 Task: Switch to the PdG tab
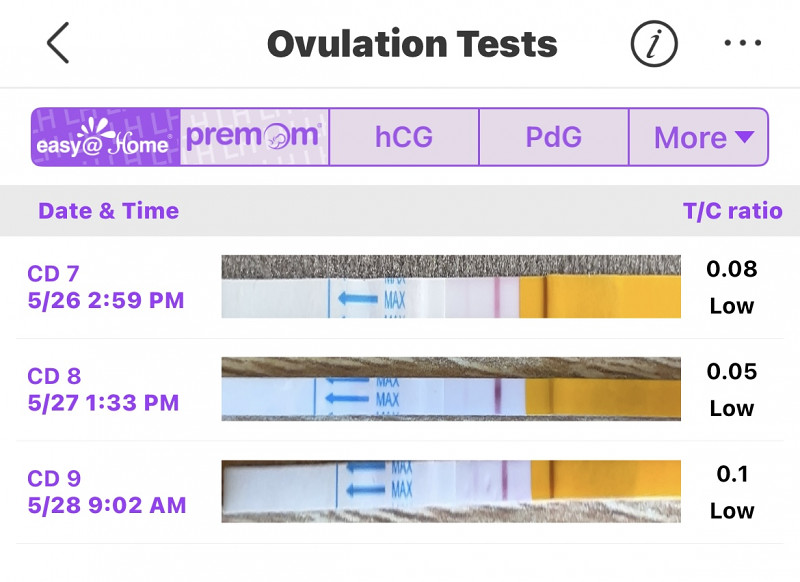(x=554, y=137)
